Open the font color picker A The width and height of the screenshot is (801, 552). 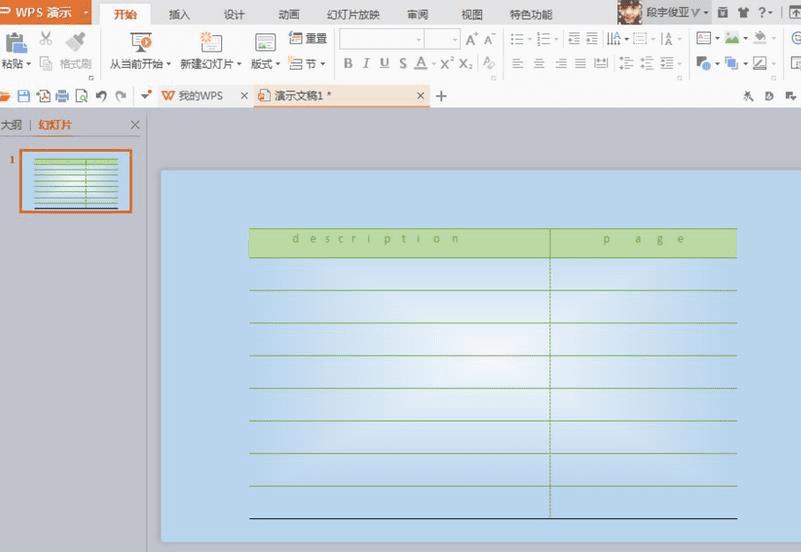[421, 63]
